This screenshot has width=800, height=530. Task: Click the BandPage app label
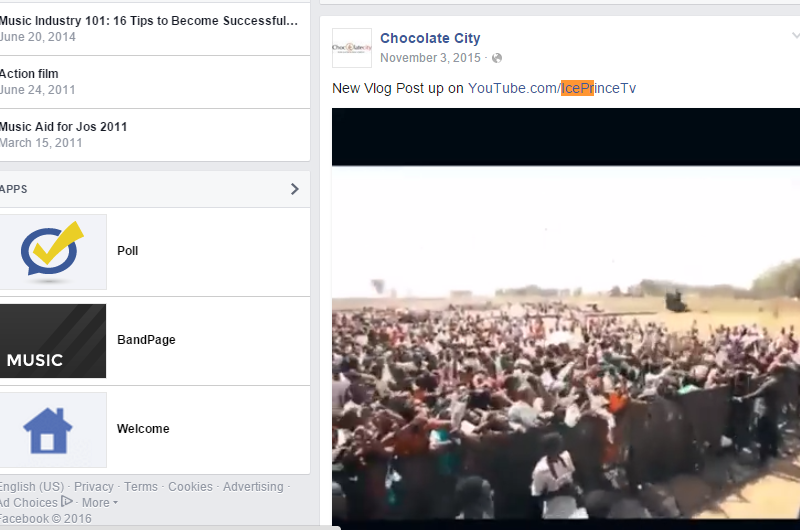146,340
